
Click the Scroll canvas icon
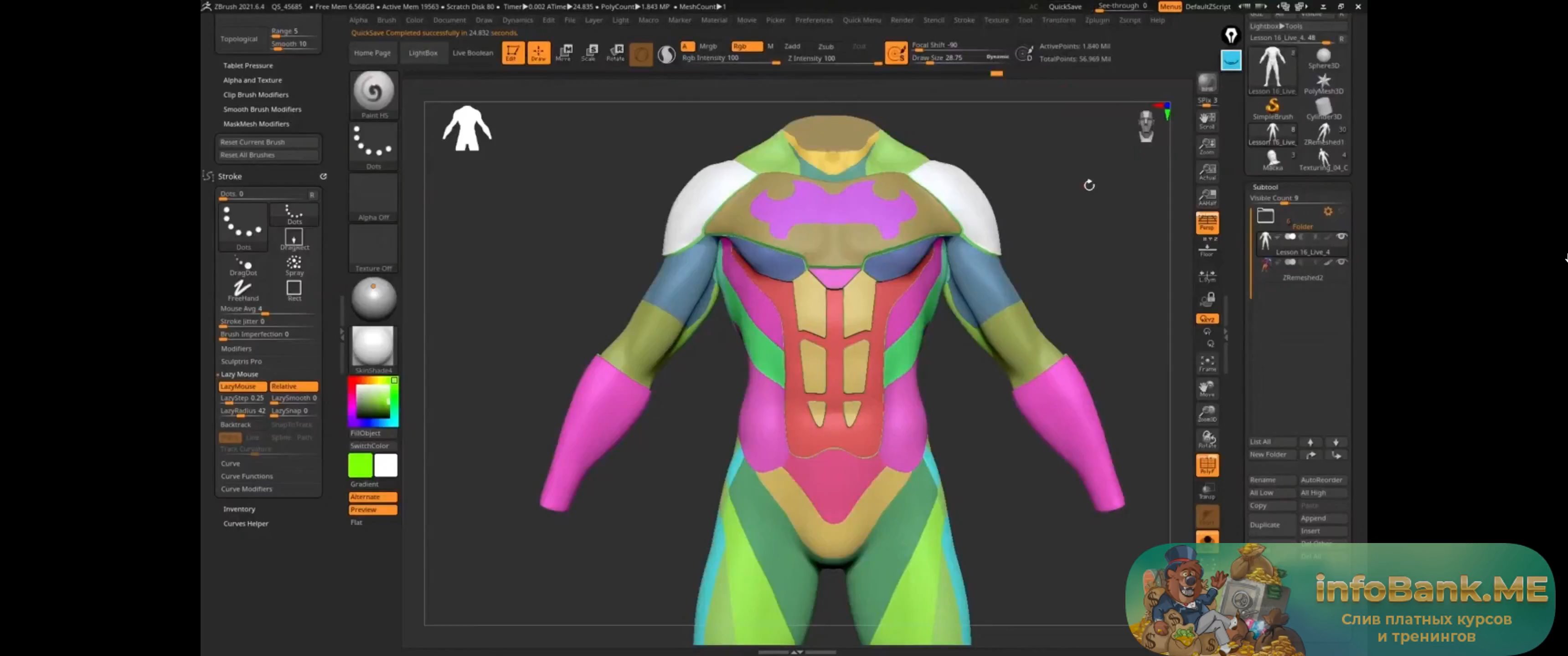click(x=1207, y=120)
